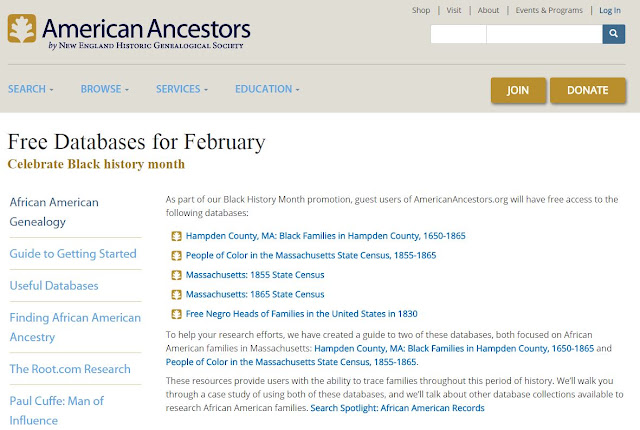The width and height of the screenshot is (640, 430).
Task: Click the icon beside Massachusetts 1865 State Census
Action: click(176, 295)
